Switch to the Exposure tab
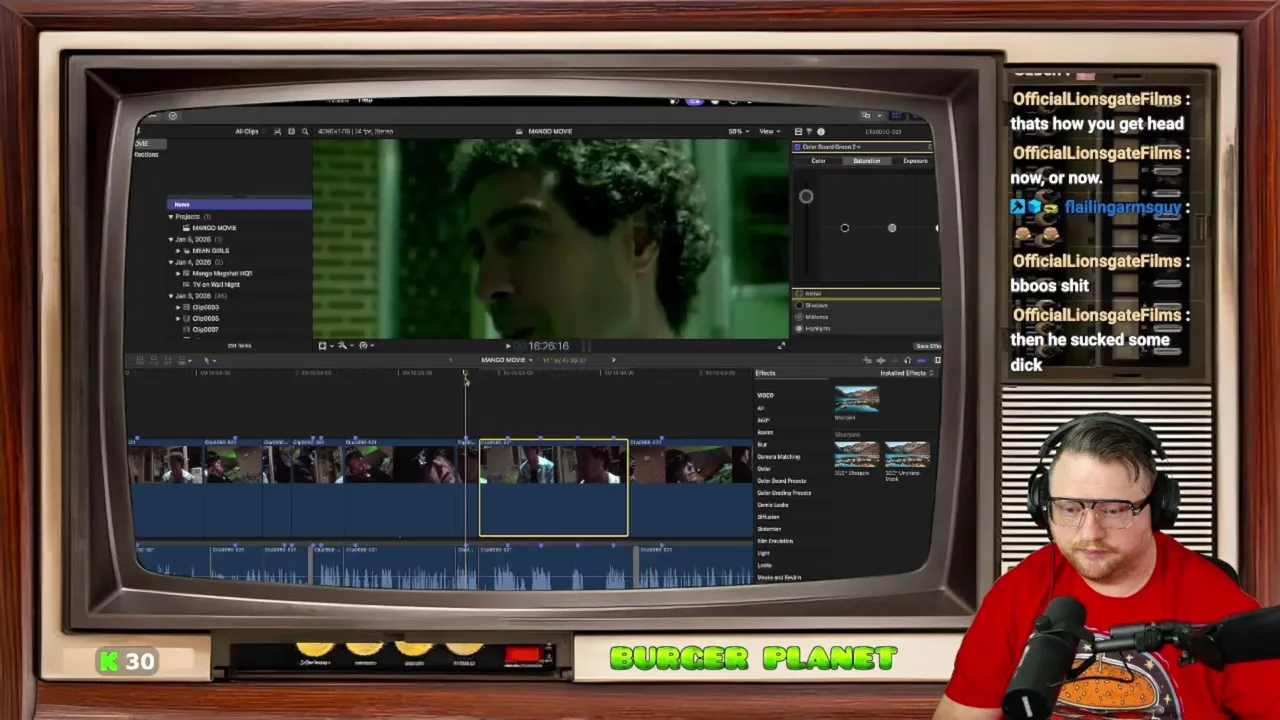Screen dimensions: 1280x720 click(915, 161)
